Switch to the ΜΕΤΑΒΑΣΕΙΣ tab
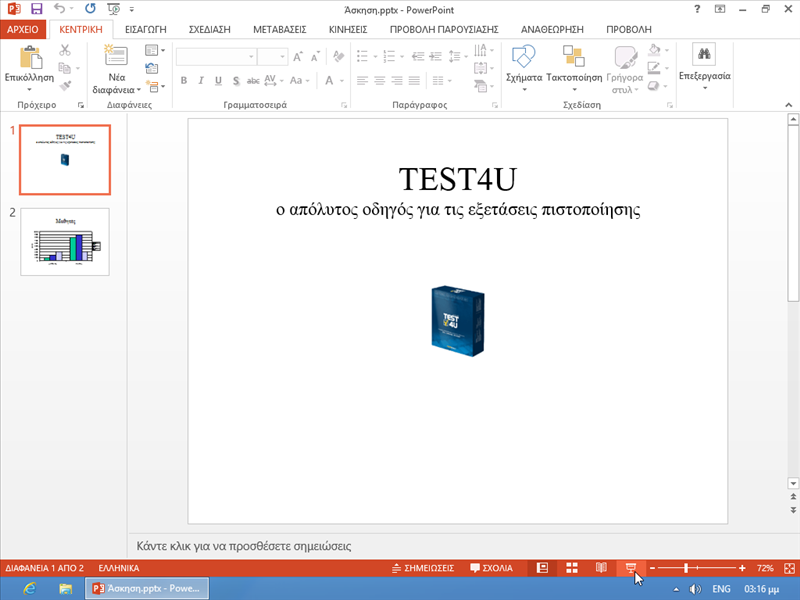The height and width of the screenshot is (600, 800). [280, 30]
